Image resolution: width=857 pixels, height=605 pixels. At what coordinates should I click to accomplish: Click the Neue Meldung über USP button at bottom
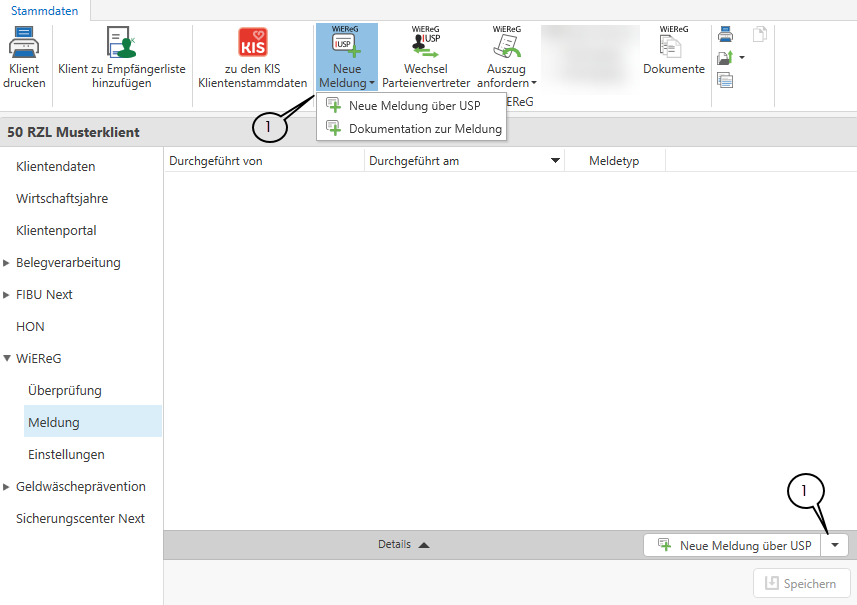(x=734, y=545)
